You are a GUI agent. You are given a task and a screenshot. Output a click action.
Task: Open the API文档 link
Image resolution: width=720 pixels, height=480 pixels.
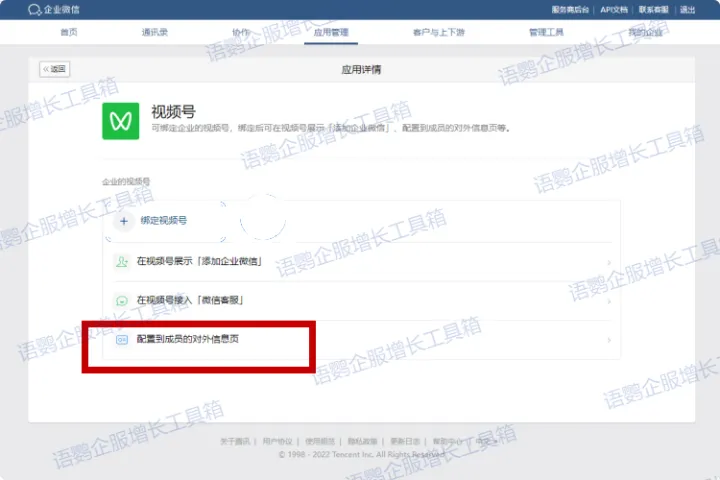[x=614, y=10]
